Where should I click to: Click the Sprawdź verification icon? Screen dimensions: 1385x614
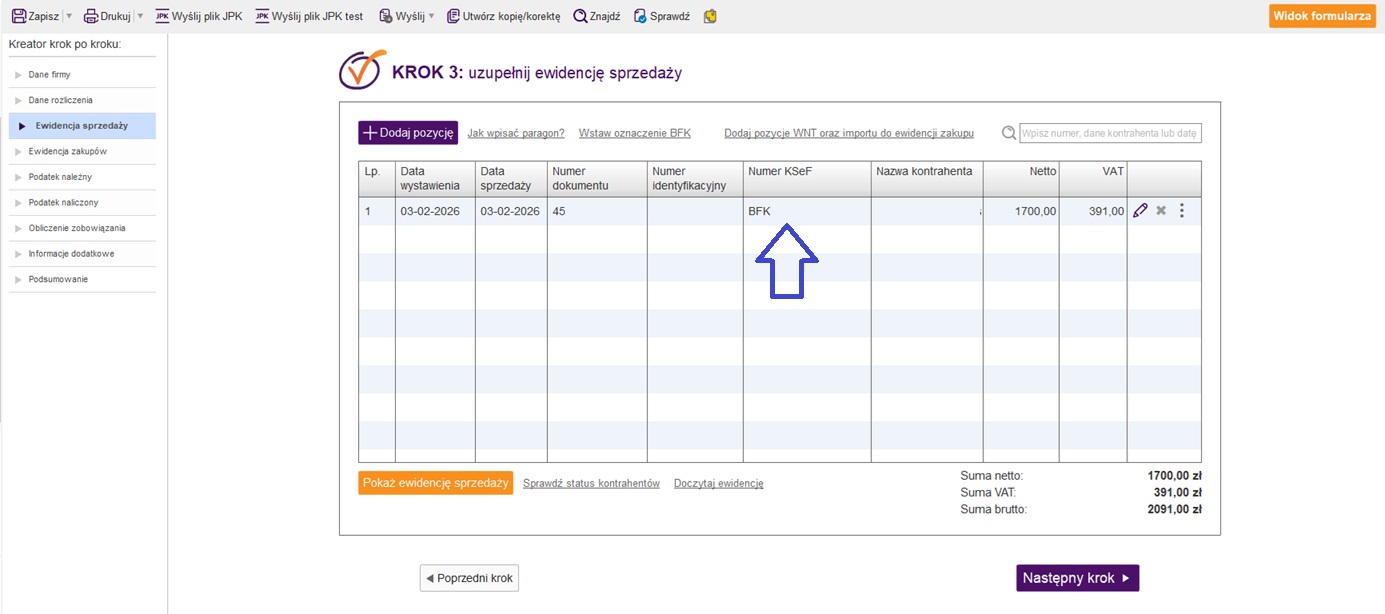pos(641,16)
